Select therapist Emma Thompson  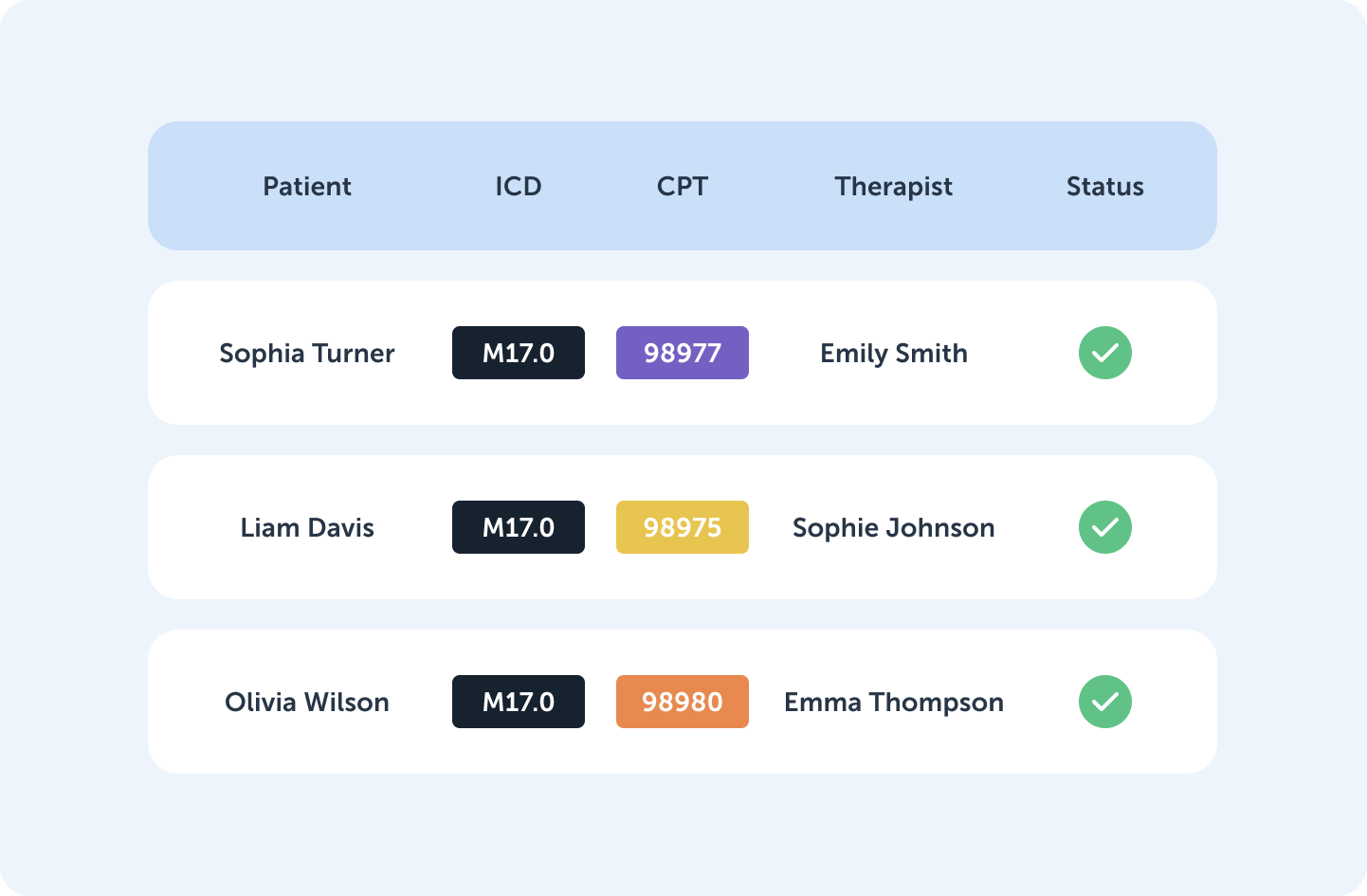[x=894, y=703]
